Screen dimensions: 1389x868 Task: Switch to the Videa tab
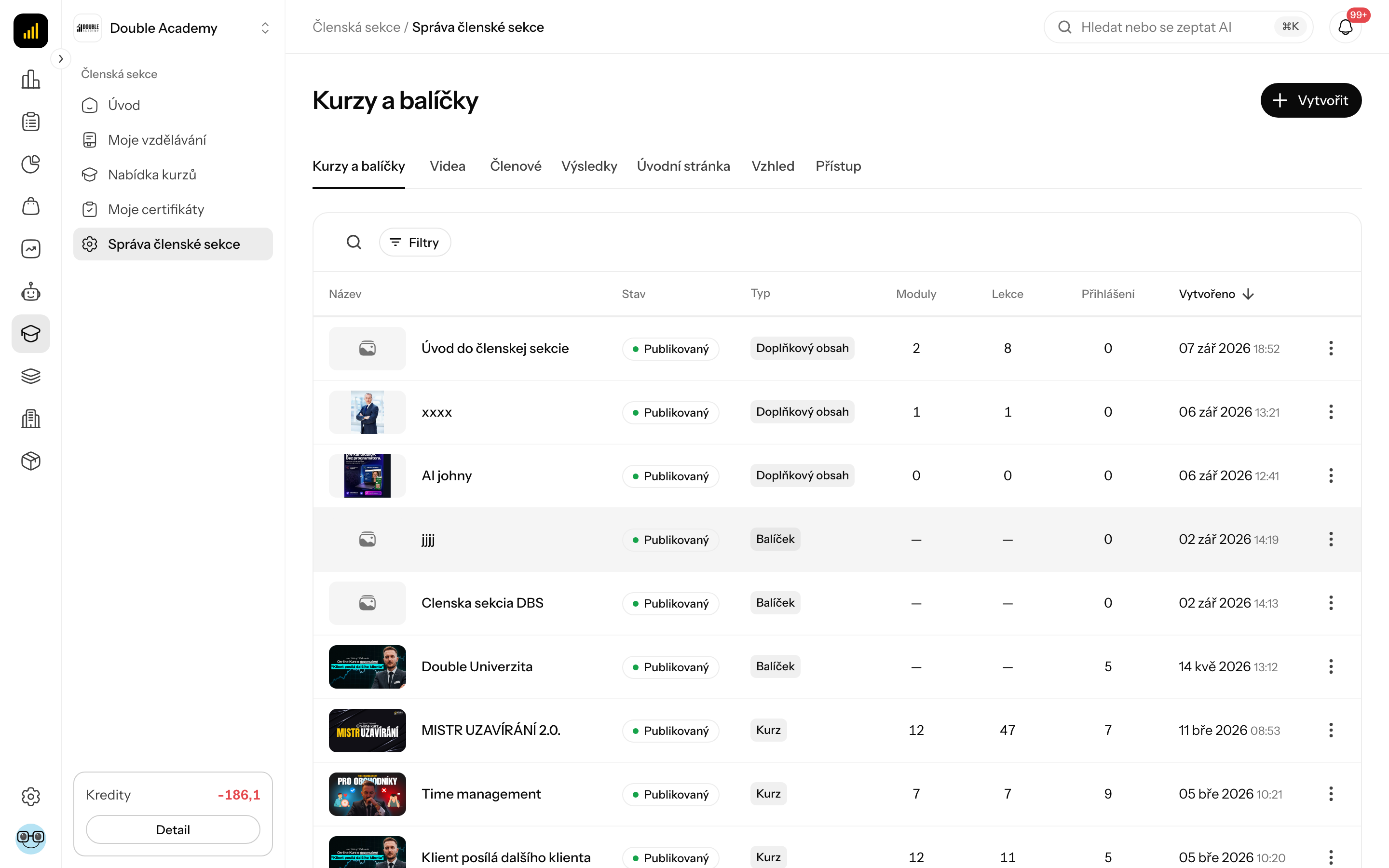[x=447, y=166]
